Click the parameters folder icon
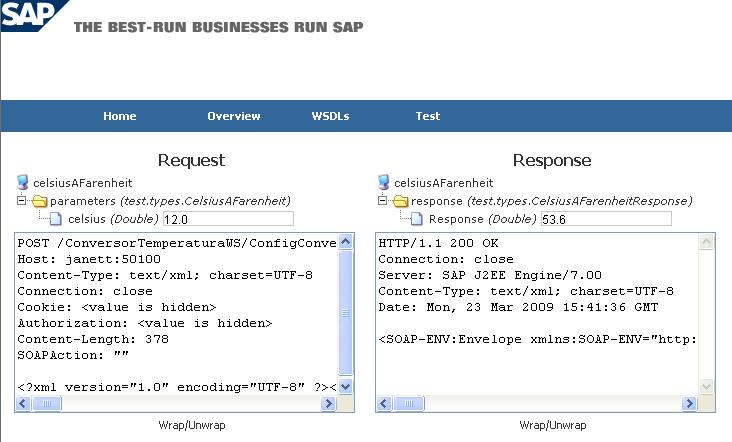732x442 pixels. (x=40, y=201)
